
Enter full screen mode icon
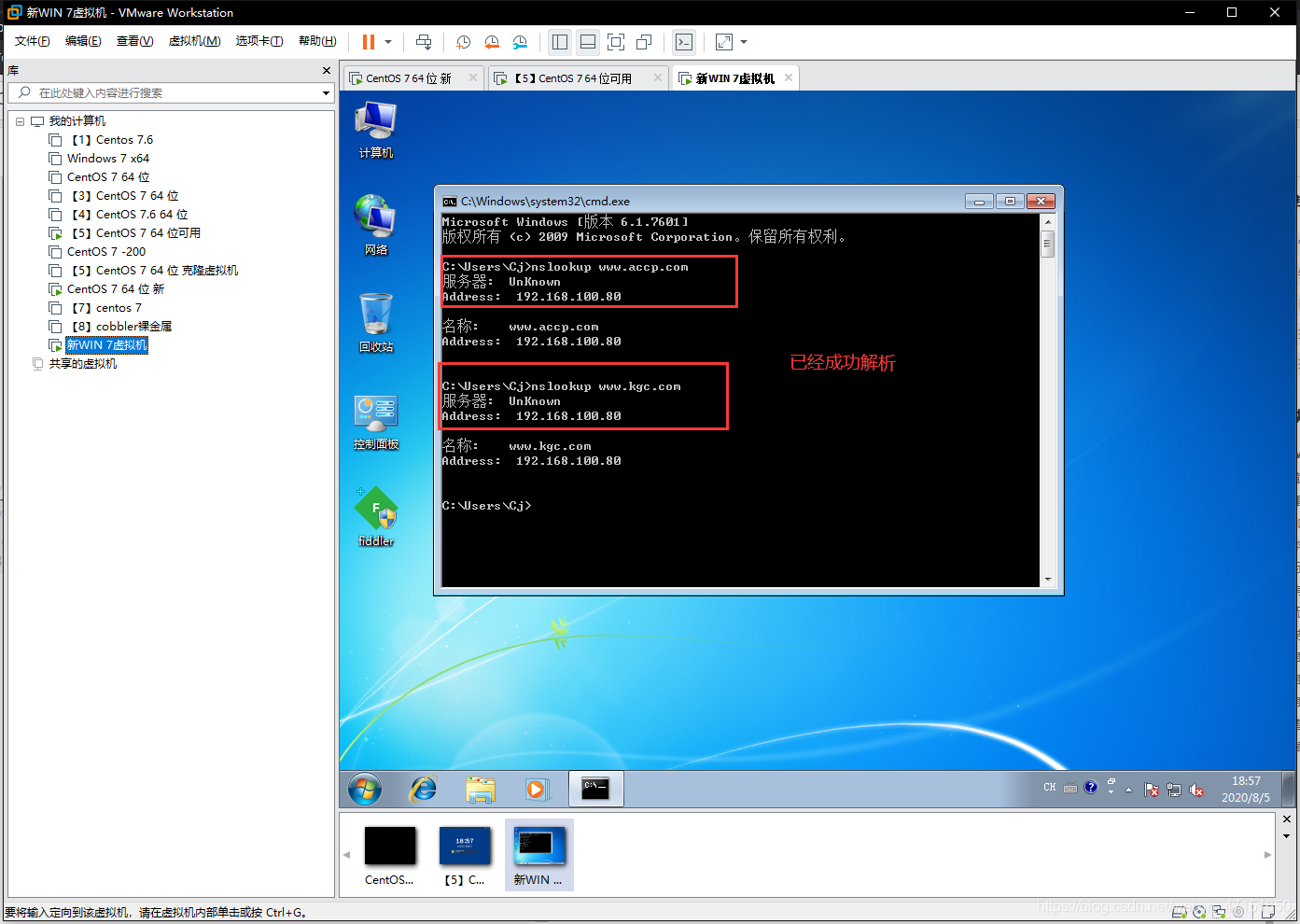[616, 42]
